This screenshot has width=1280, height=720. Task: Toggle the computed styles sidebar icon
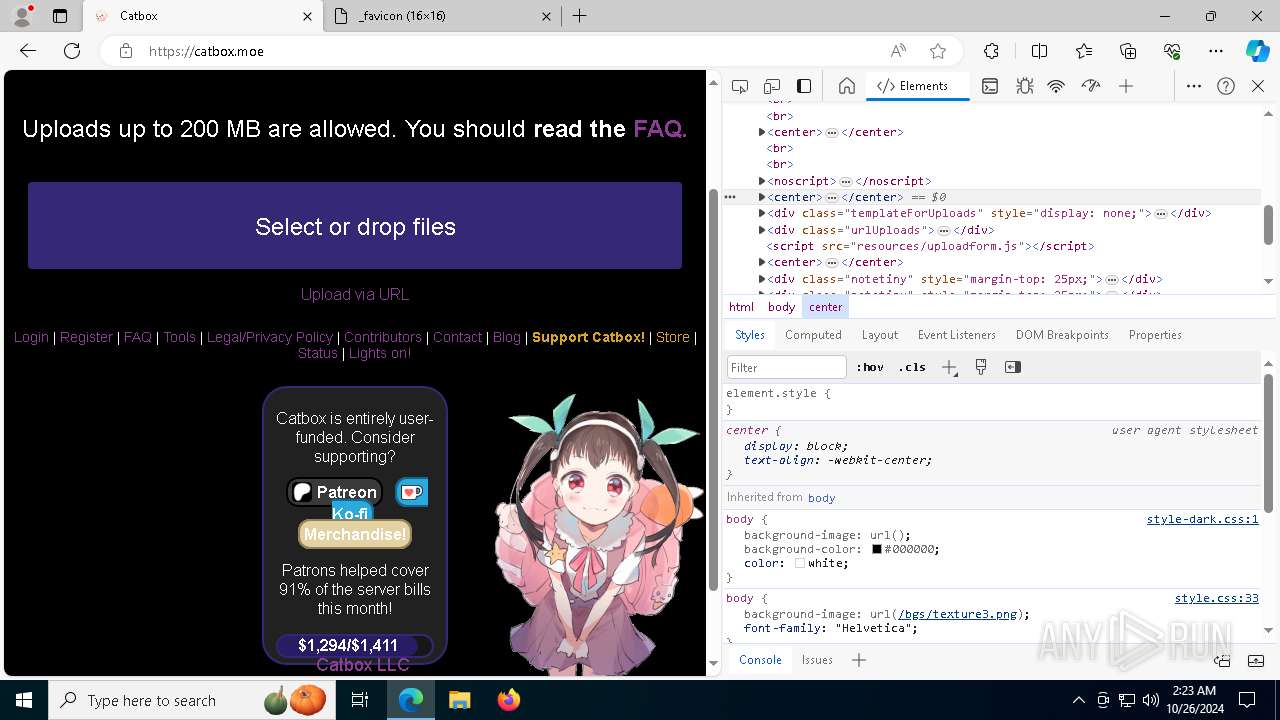[1013, 367]
